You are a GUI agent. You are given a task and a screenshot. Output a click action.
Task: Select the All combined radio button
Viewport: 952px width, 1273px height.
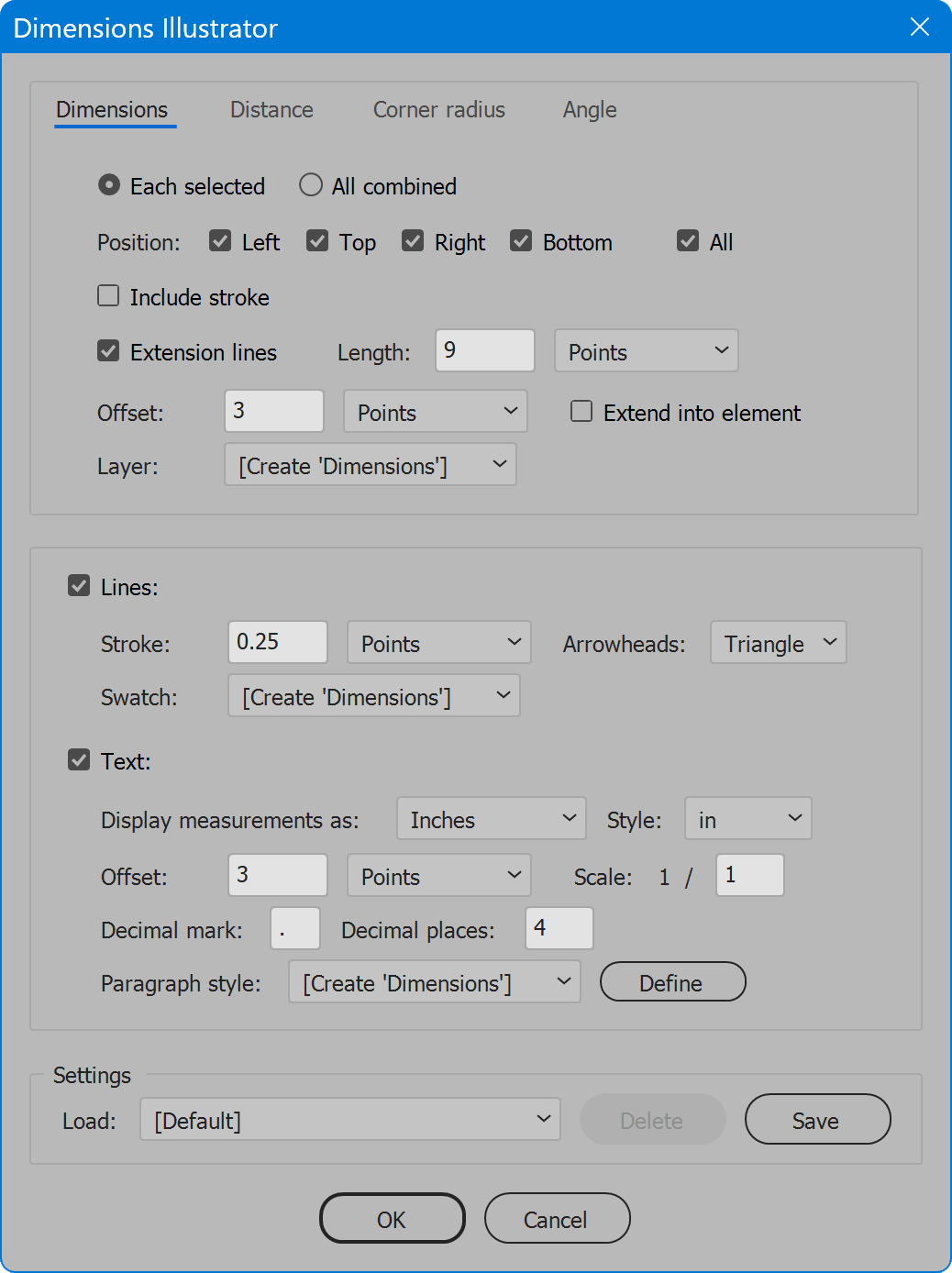311,185
